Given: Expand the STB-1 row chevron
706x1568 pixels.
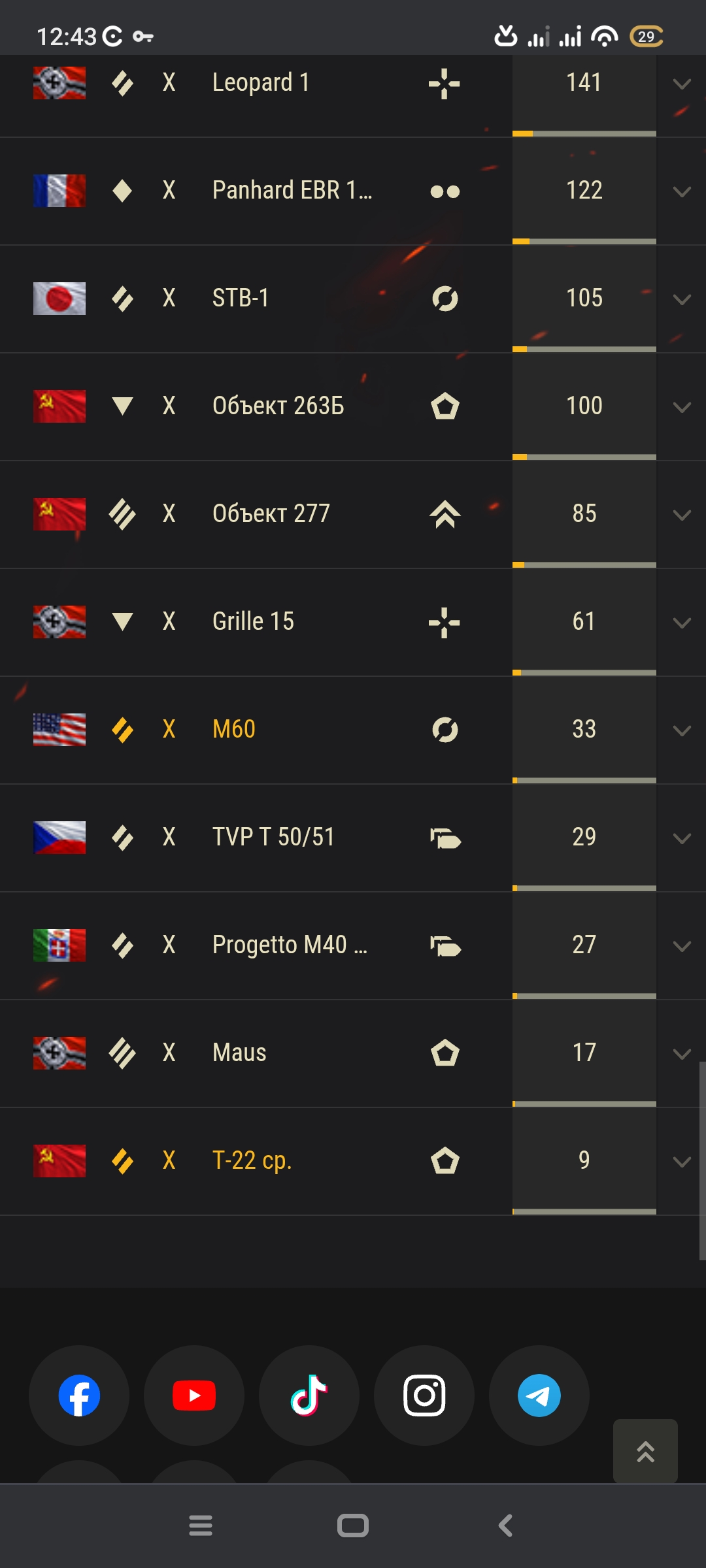Looking at the screenshot, I should pos(682,300).
